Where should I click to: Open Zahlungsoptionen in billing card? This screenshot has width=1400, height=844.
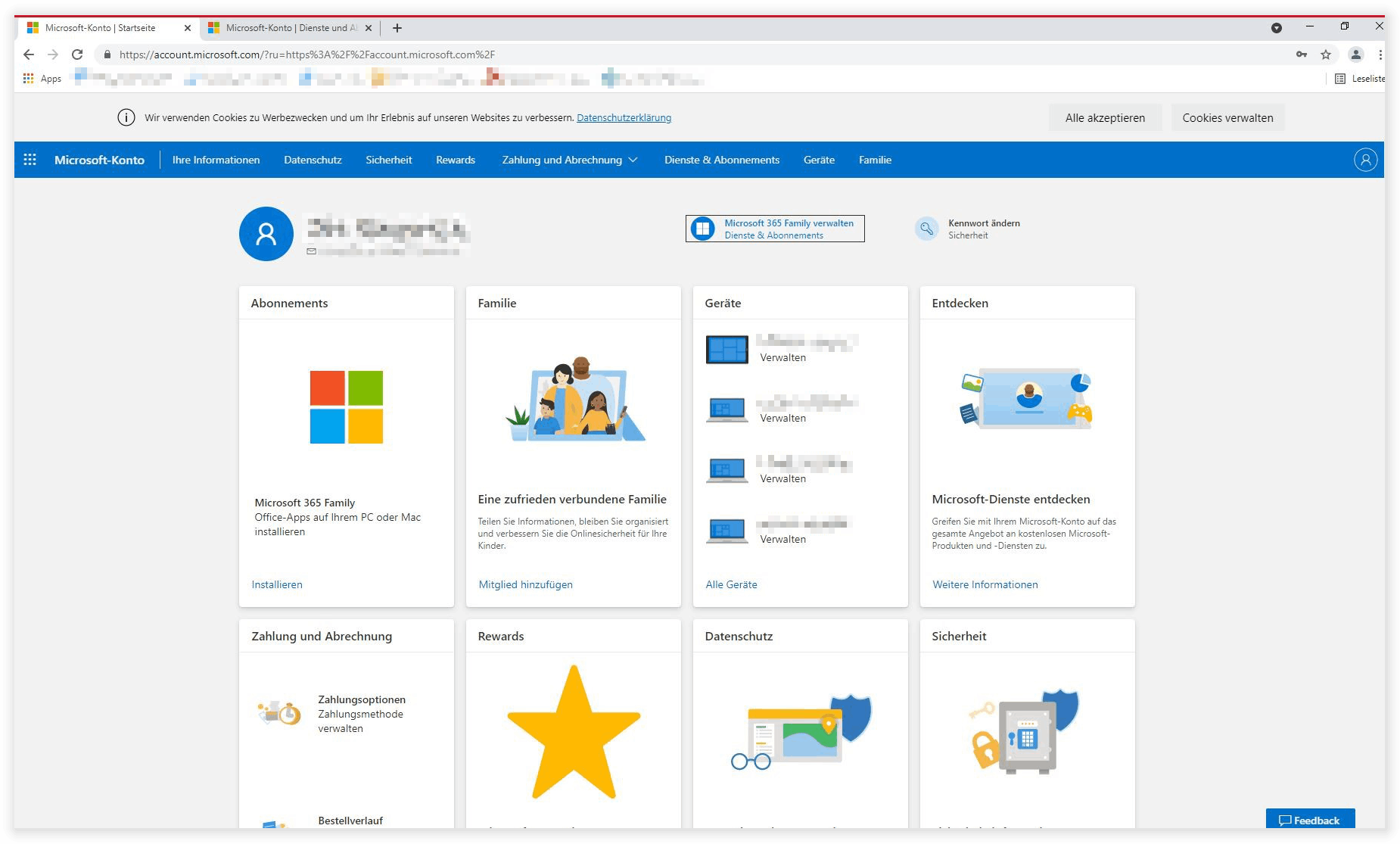pyautogui.click(x=362, y=699)
